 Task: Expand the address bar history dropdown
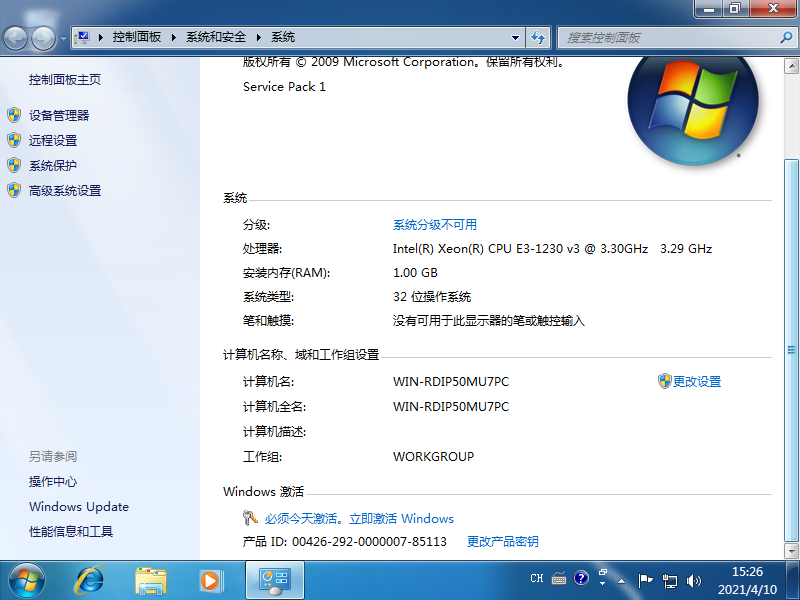point(516,37)
